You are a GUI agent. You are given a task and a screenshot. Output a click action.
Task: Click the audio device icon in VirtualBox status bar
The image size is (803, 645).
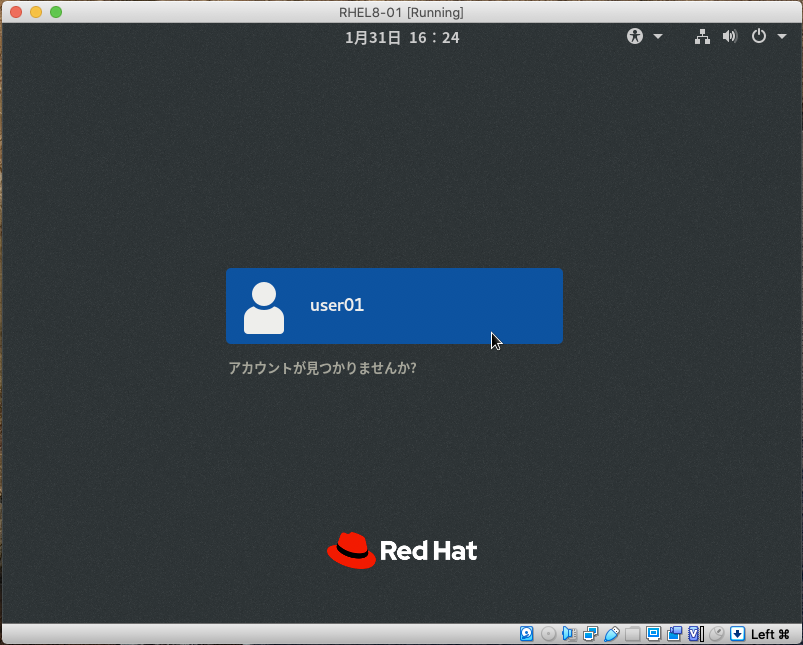click(x=568, y=634)
